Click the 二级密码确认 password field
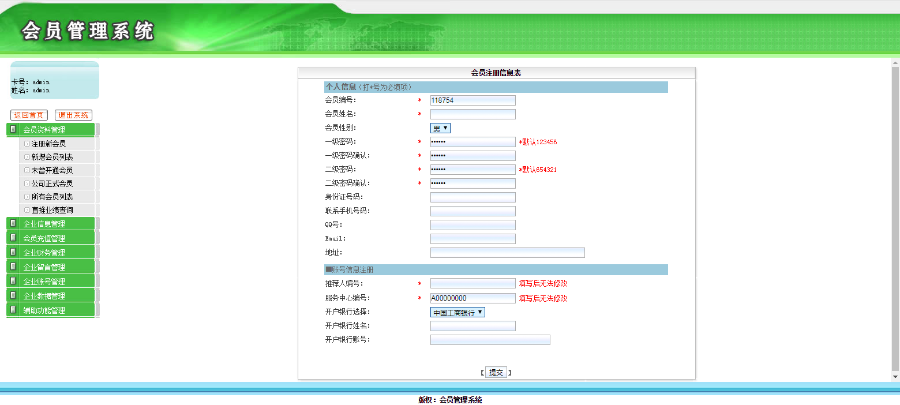The width and height of the screenshot is (900, 405). tap(473, 183)
